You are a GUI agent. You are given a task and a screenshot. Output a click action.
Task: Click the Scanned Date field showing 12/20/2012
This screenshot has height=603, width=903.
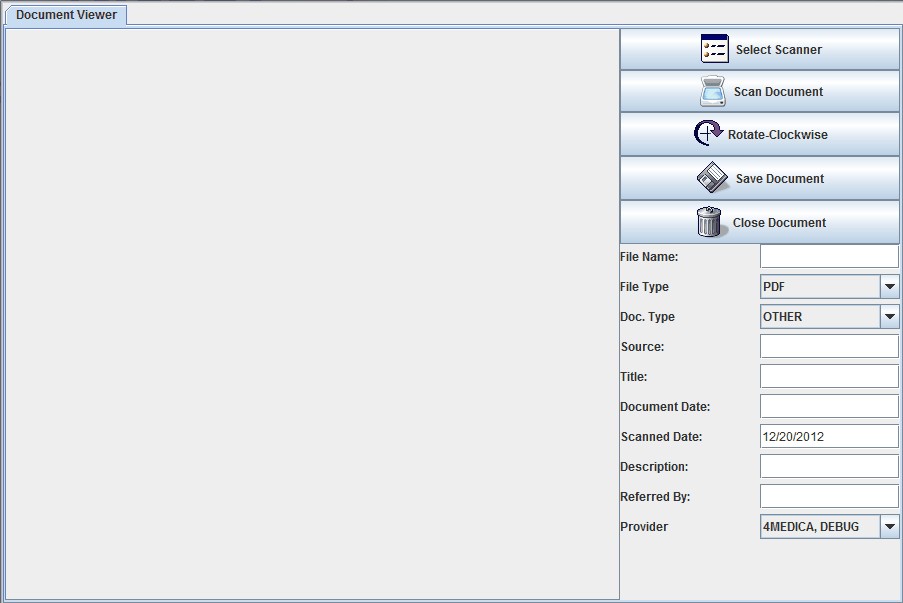point(828,436)
